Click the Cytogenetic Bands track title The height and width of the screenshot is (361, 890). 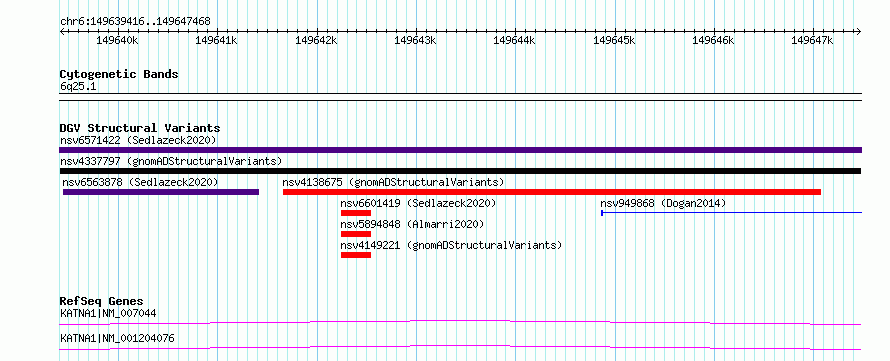click(119, 74)
